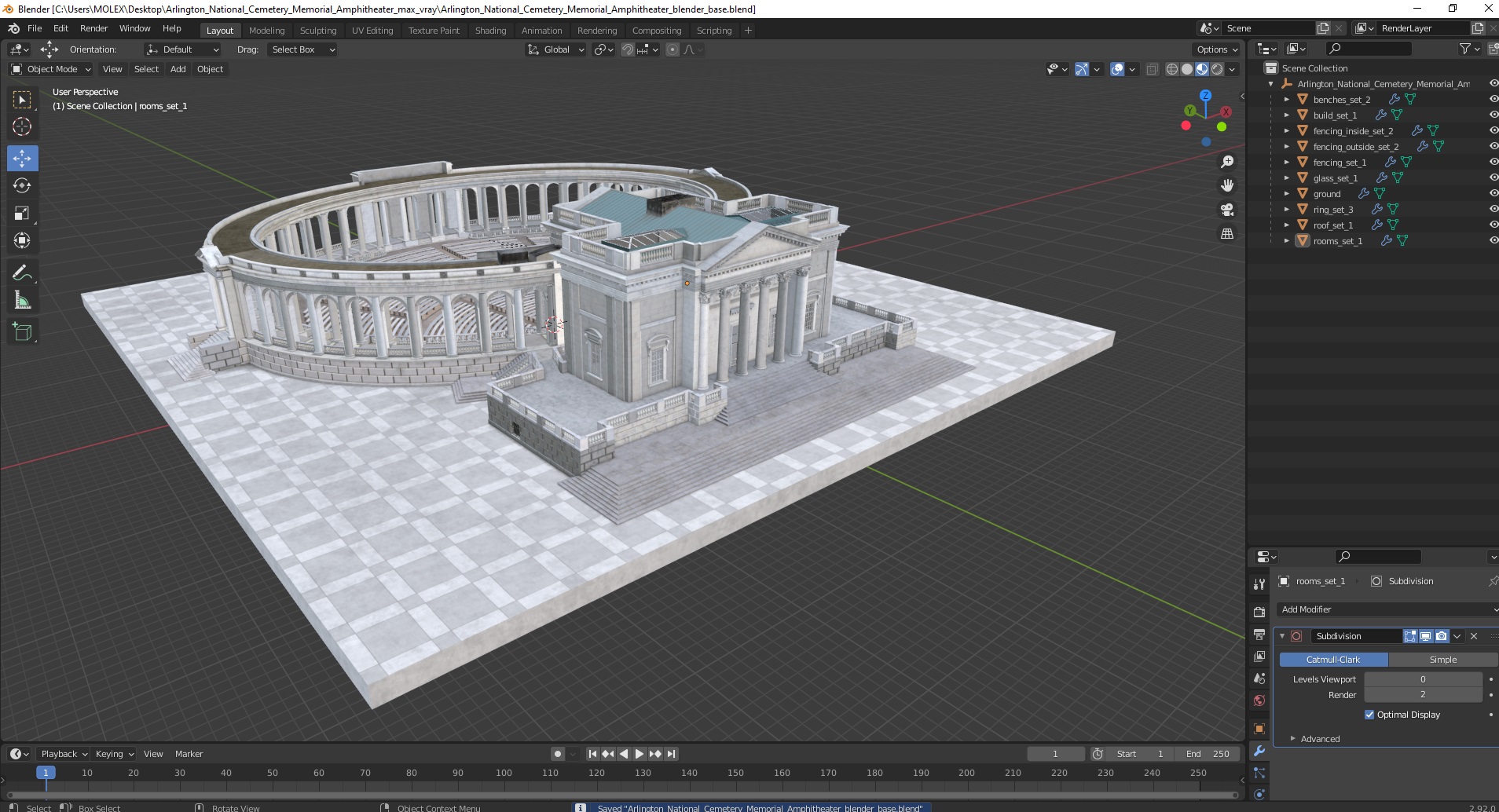Toggle X-ray display
This screenshot has height=812, width=1499.
(x=1152, y=69)
